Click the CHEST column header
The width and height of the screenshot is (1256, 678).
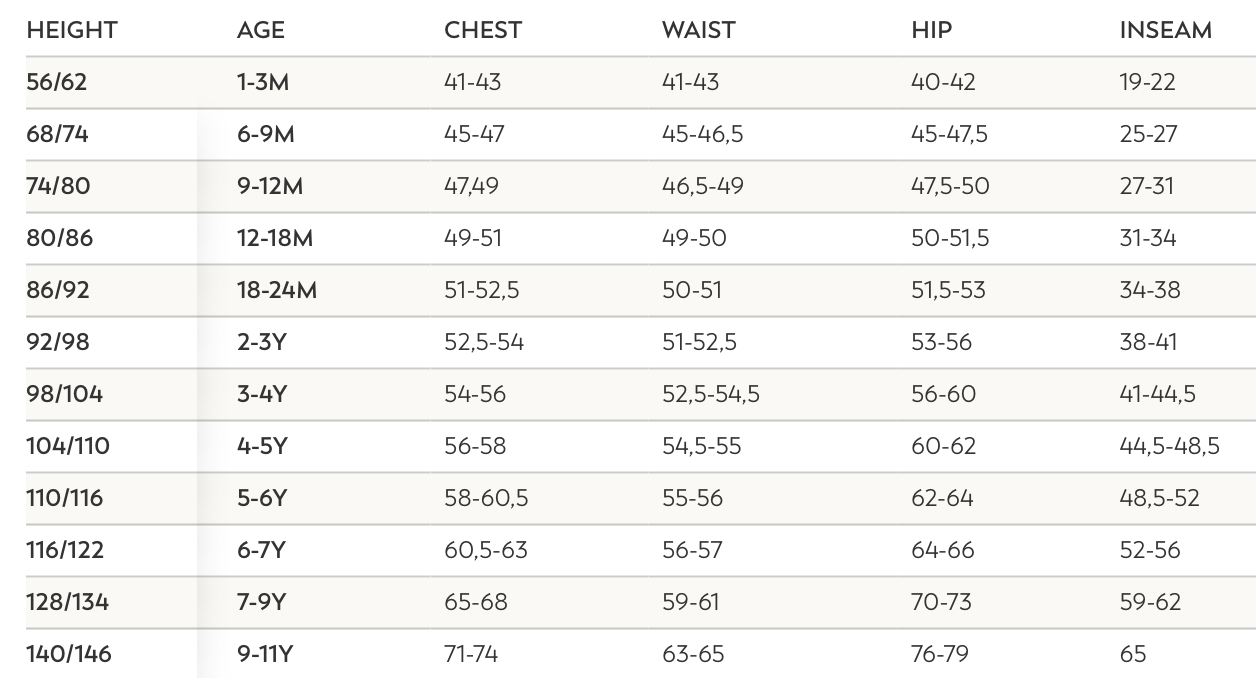483,31
